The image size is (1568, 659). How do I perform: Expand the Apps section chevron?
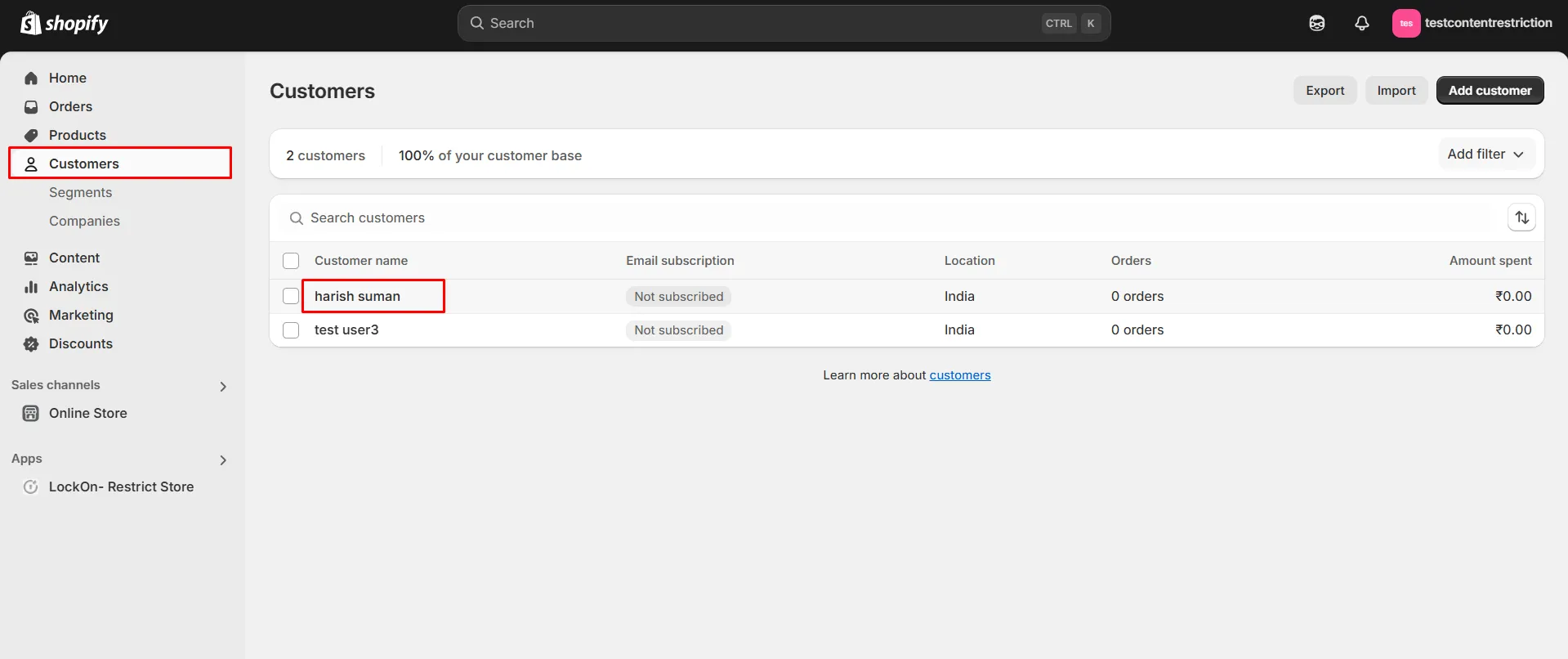click(223, 460)
